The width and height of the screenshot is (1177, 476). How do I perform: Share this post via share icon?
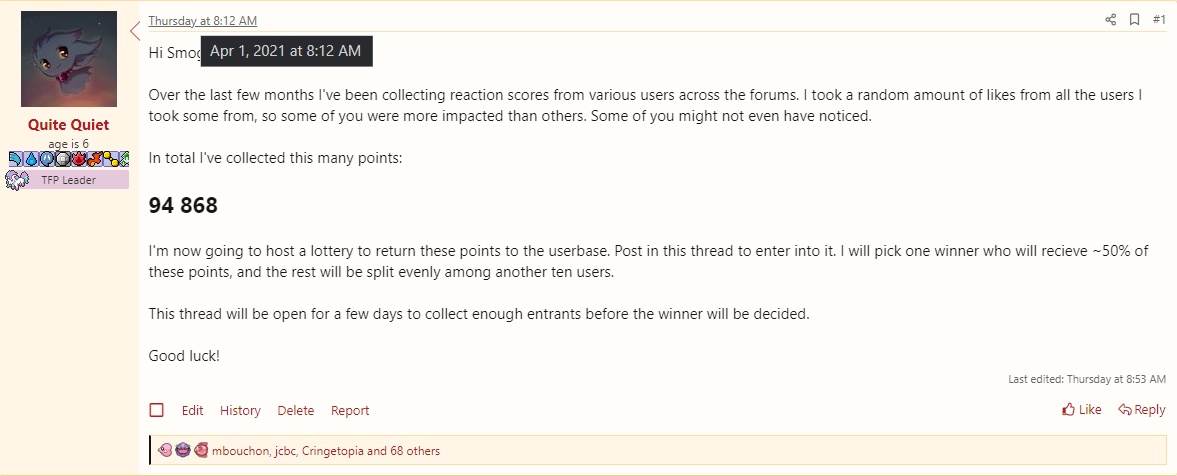click(1110, 19)
